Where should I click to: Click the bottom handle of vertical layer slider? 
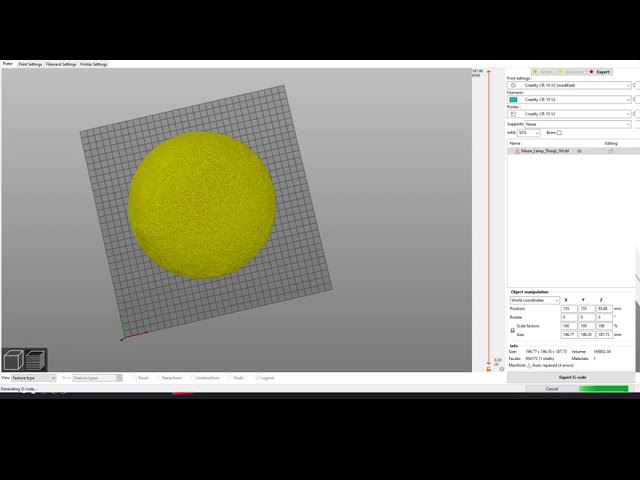click(489, 362)
